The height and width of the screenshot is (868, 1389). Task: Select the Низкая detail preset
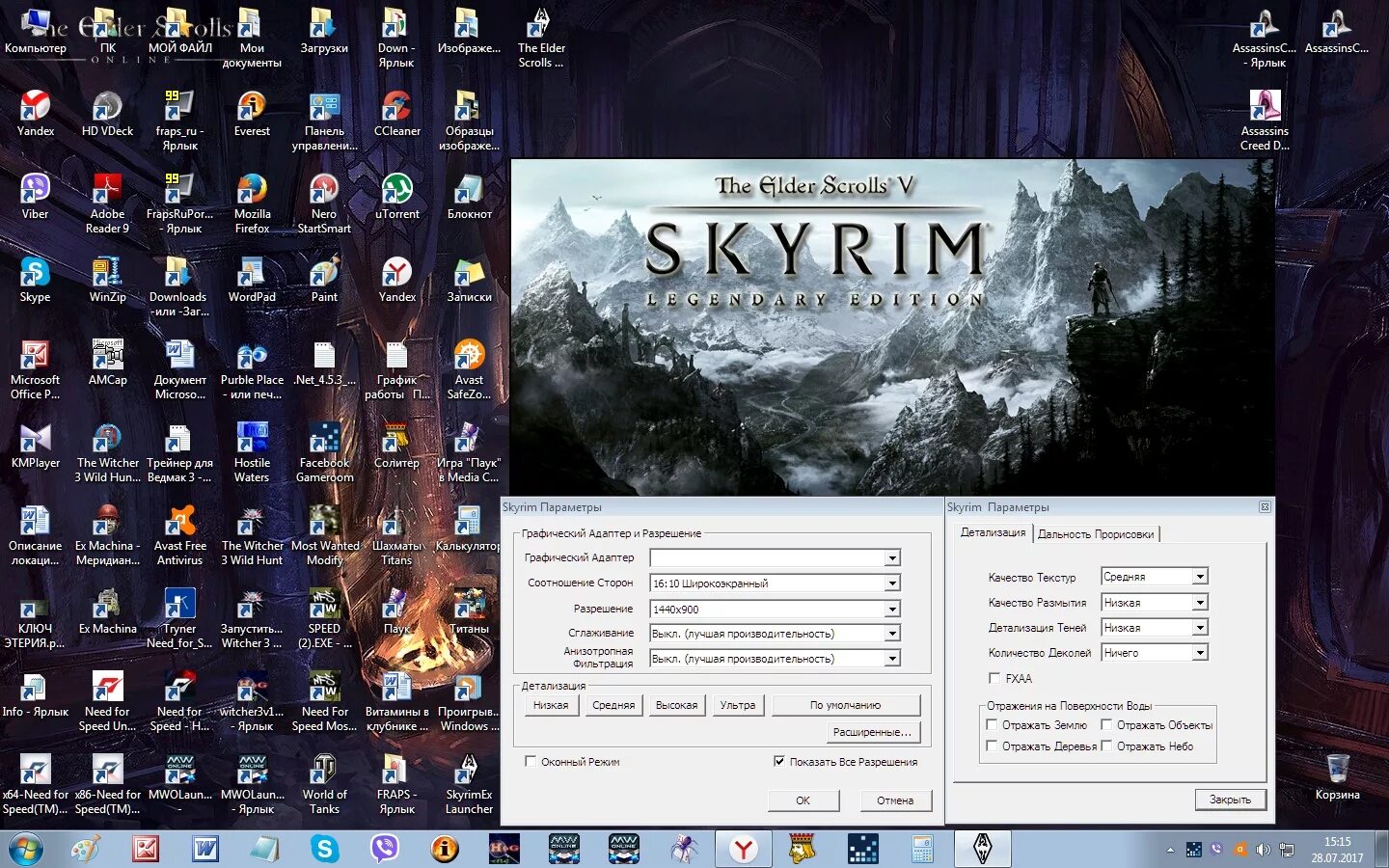pyautogui.click(x=551, y=705)
